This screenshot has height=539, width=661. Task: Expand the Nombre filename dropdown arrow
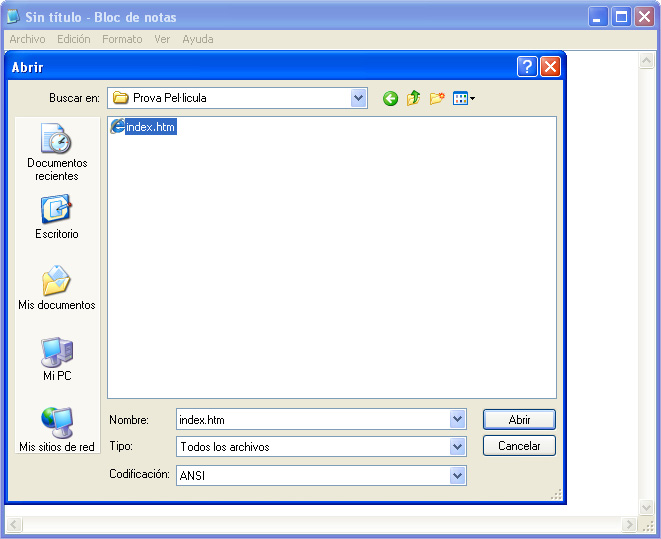tap(458, 420)
